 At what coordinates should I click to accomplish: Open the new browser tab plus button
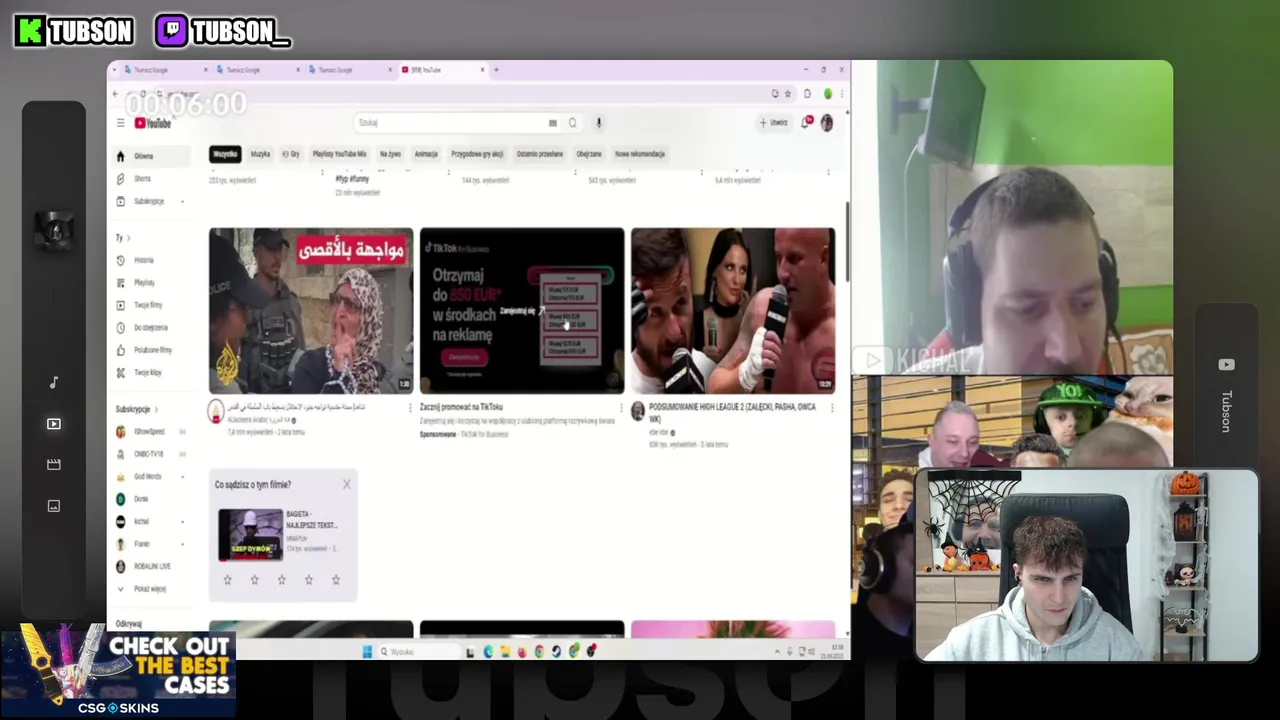point(496,70)
